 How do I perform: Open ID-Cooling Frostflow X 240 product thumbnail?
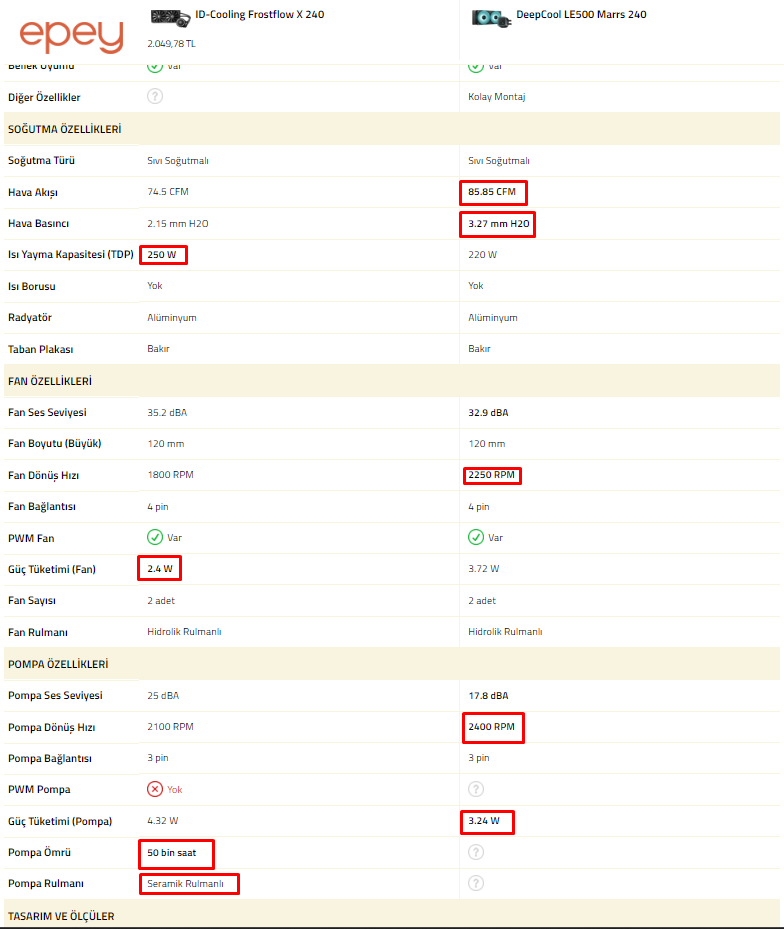click(x=169, y=18)
